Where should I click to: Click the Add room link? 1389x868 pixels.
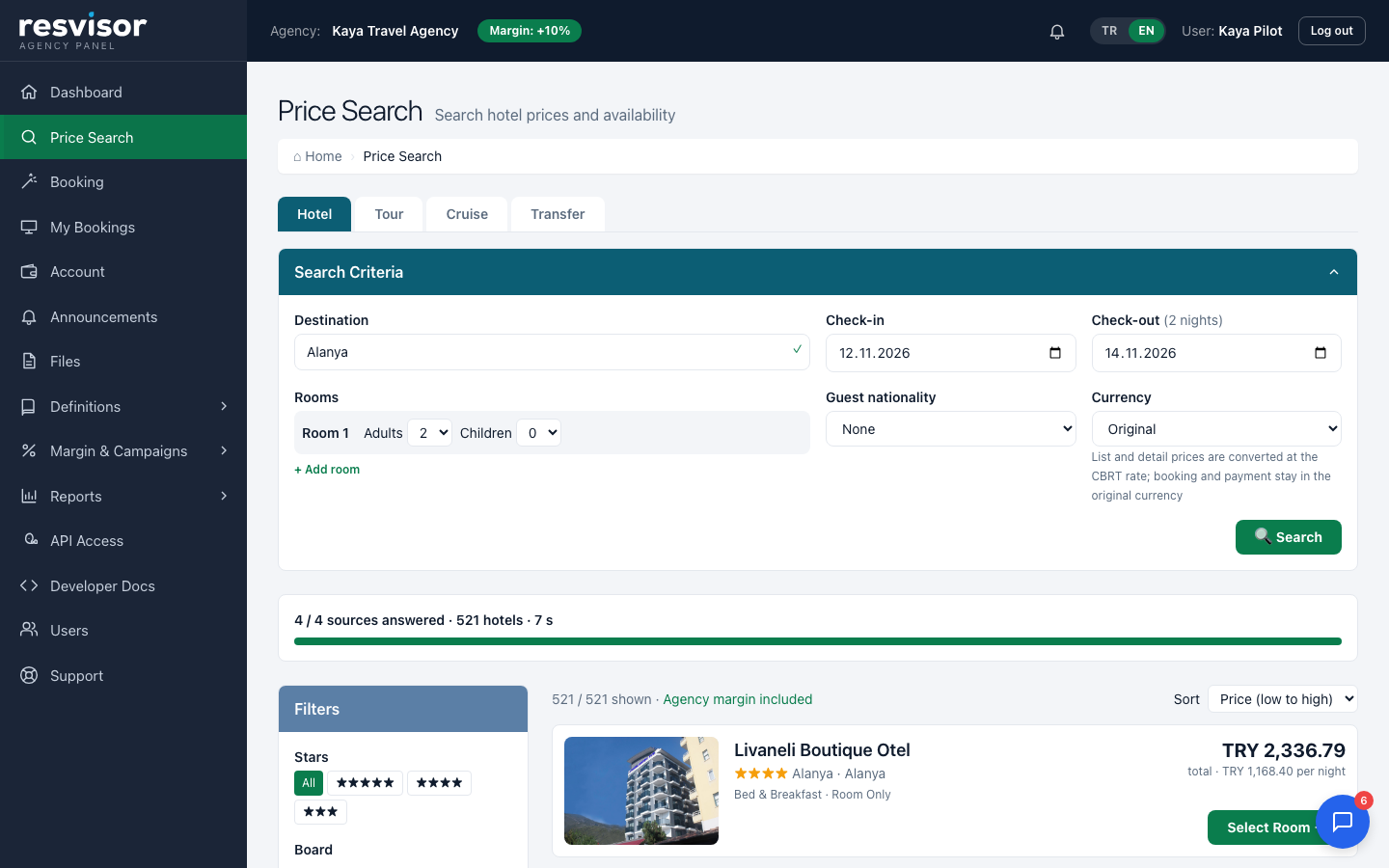(327, 470)
